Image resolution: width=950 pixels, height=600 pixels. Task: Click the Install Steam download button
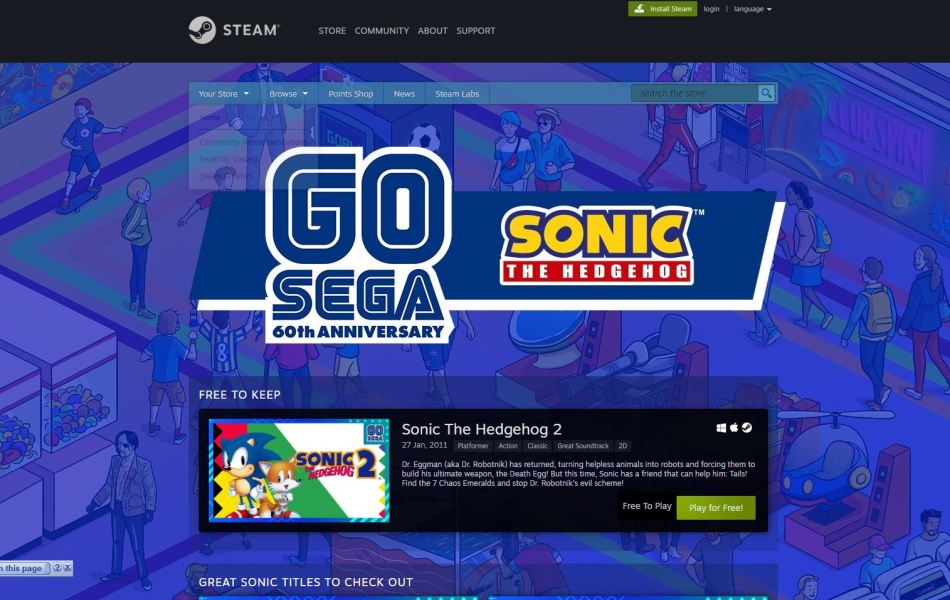662,8
